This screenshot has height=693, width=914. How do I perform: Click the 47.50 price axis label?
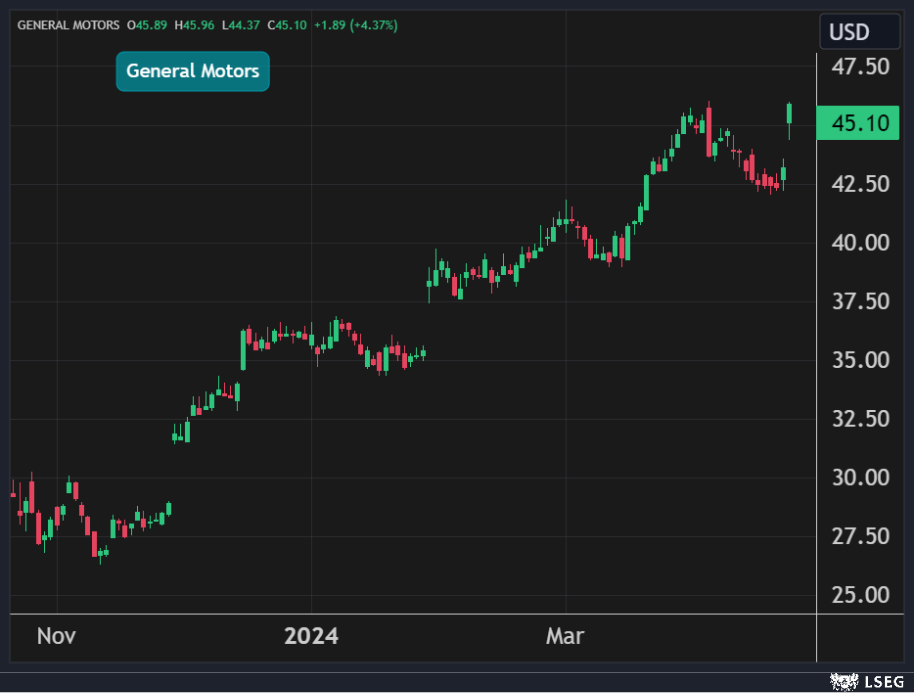(x=861, y=67)
